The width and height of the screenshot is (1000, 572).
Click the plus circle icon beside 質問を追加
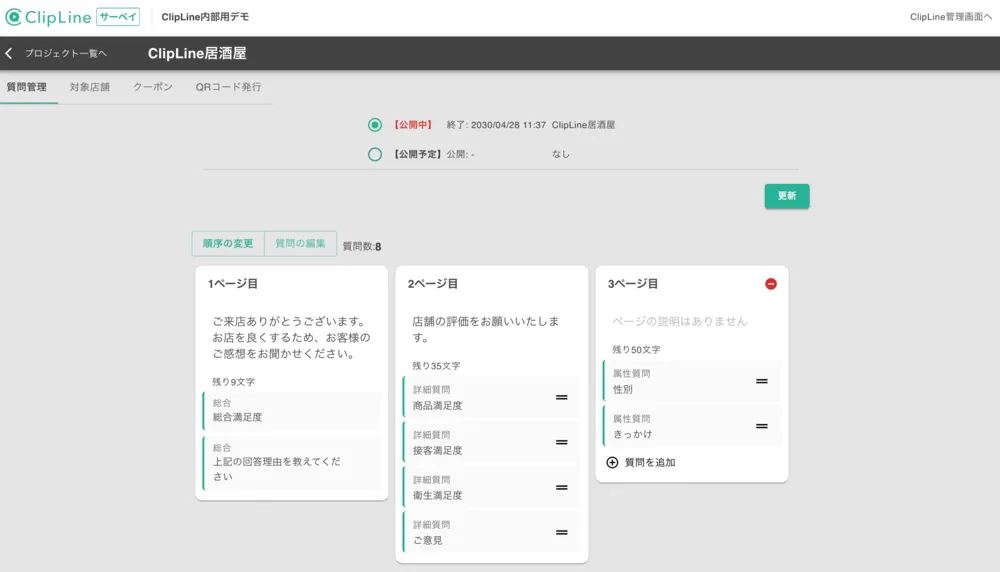click(x=612, y=462)
